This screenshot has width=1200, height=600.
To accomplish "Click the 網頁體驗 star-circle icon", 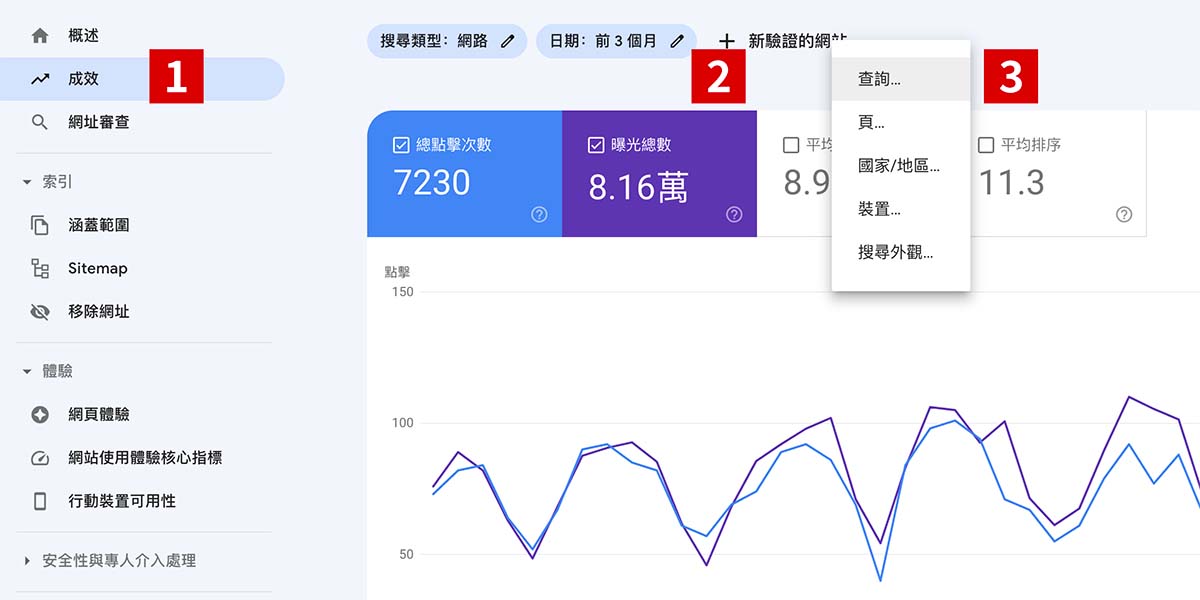I will pyautogui.click(x=40, y=415).
